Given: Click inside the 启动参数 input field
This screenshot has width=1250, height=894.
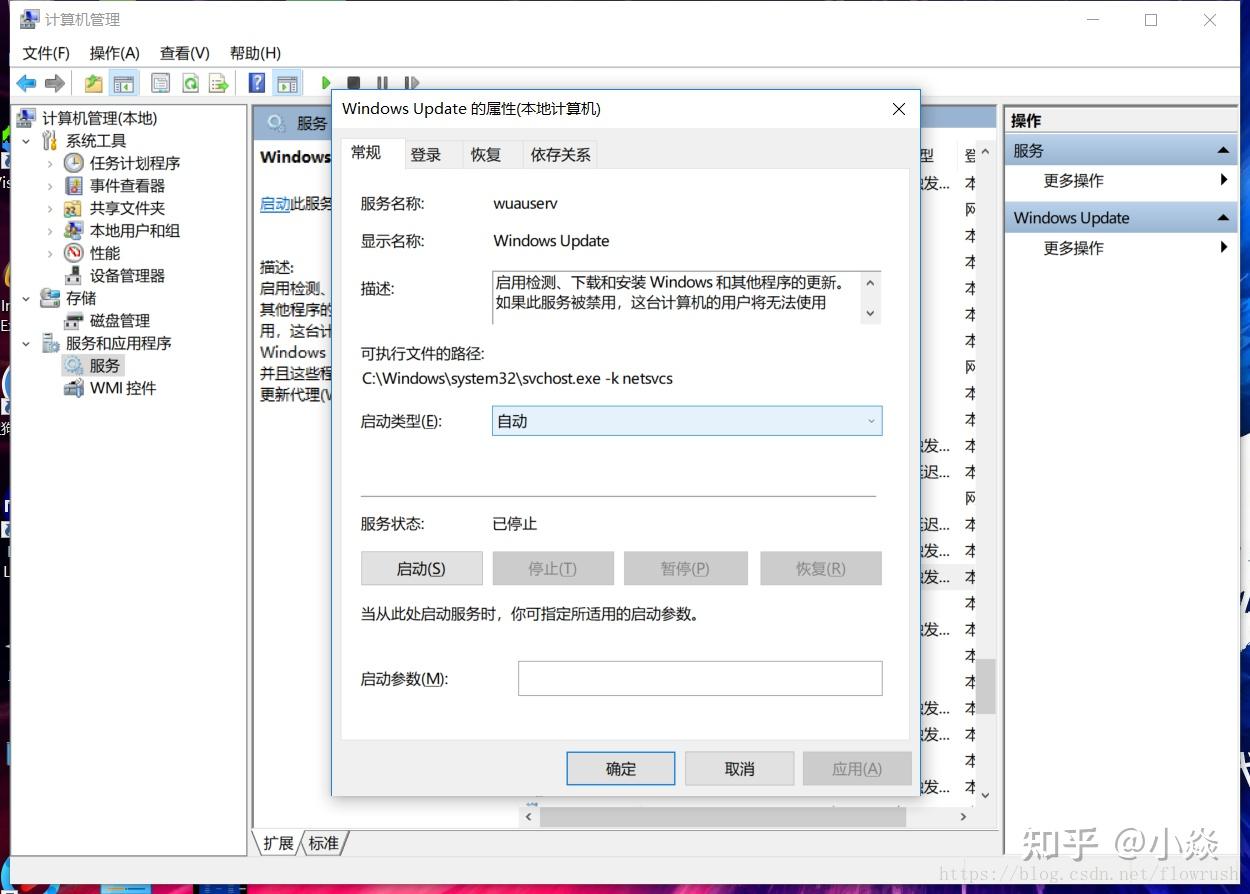Looking at the screenshot, I should coord(699,678).
